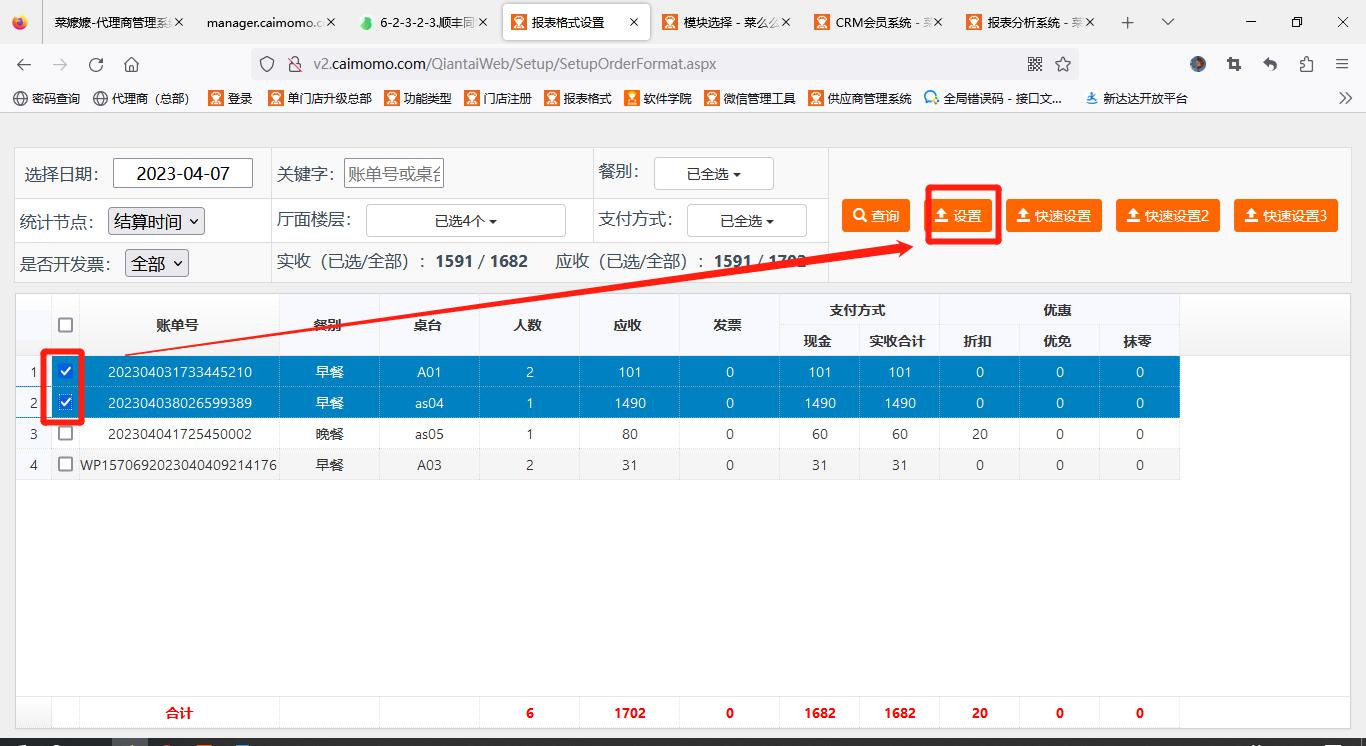This screenshot has height=746, width=1366.
Task: Open the 代理商（总部） bookmark
Action: [141, 98]
